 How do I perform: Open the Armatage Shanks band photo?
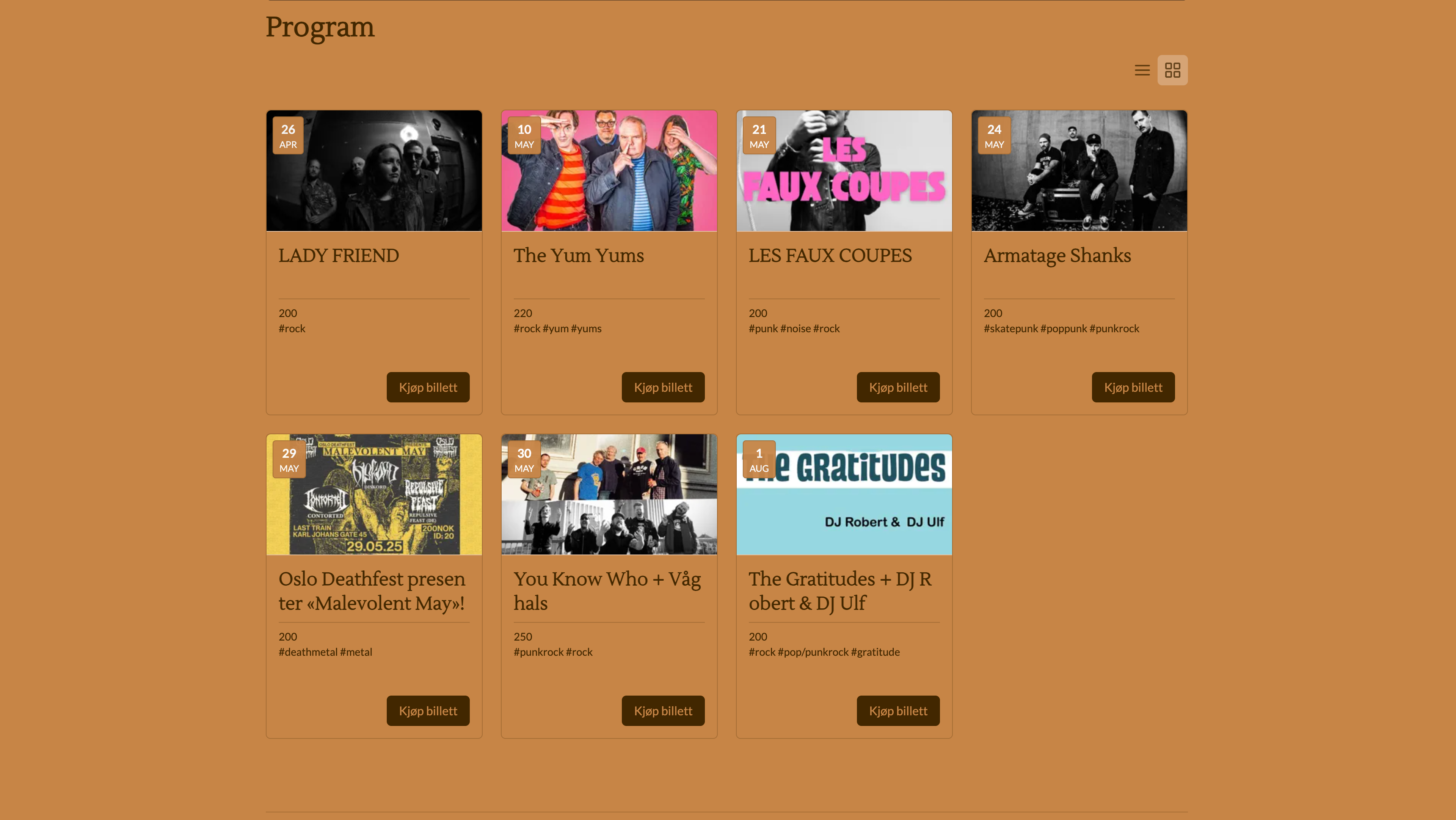tap(1079, 171)
